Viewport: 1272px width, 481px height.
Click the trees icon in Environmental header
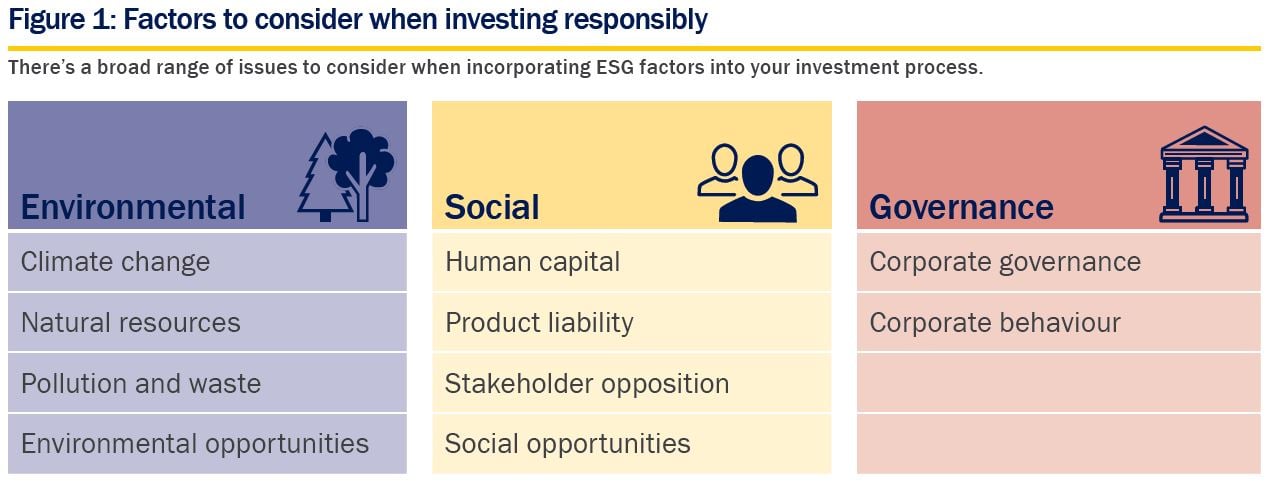pyautogui.click(x=346, y=175)
